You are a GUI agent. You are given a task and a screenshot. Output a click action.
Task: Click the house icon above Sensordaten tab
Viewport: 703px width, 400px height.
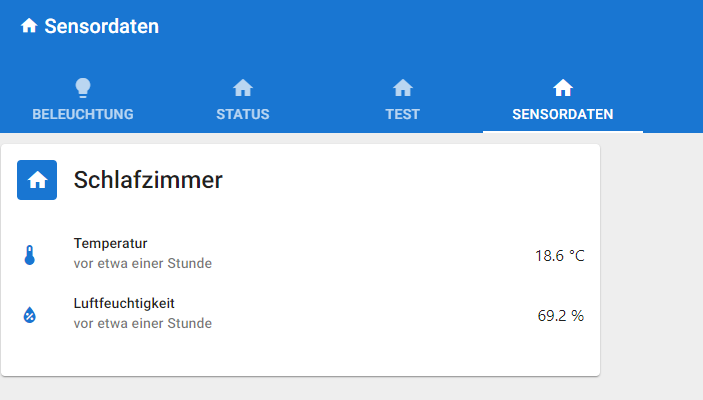pyautogui.click(x=563, y=88)
